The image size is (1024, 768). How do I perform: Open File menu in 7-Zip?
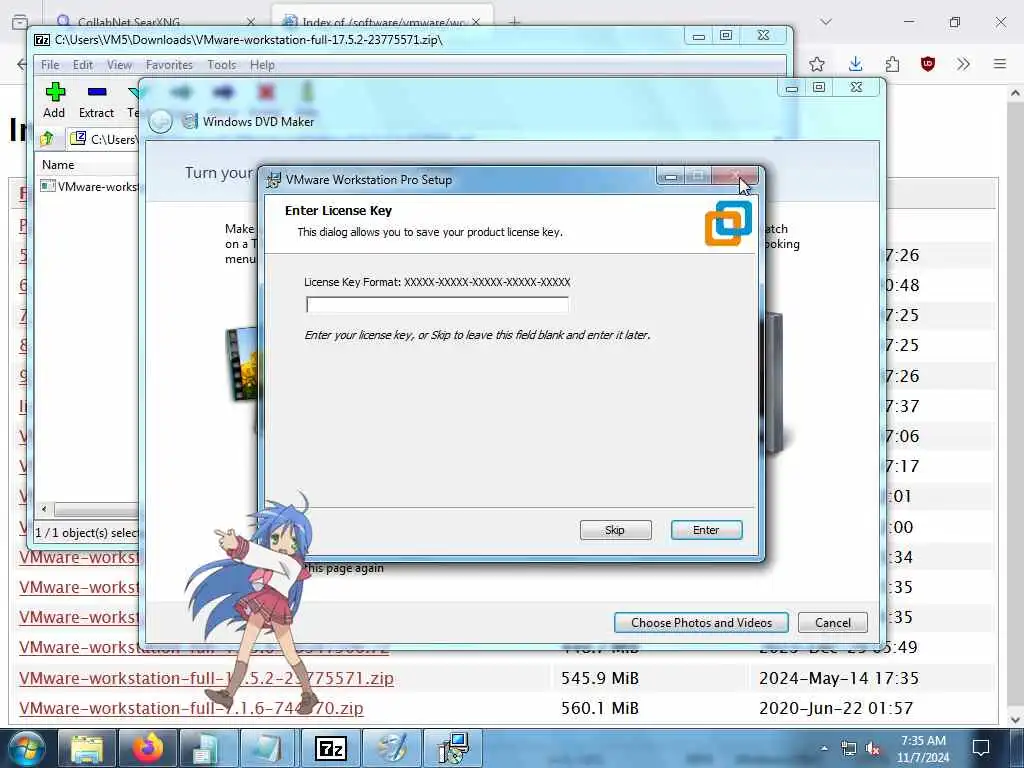(50, 65)
